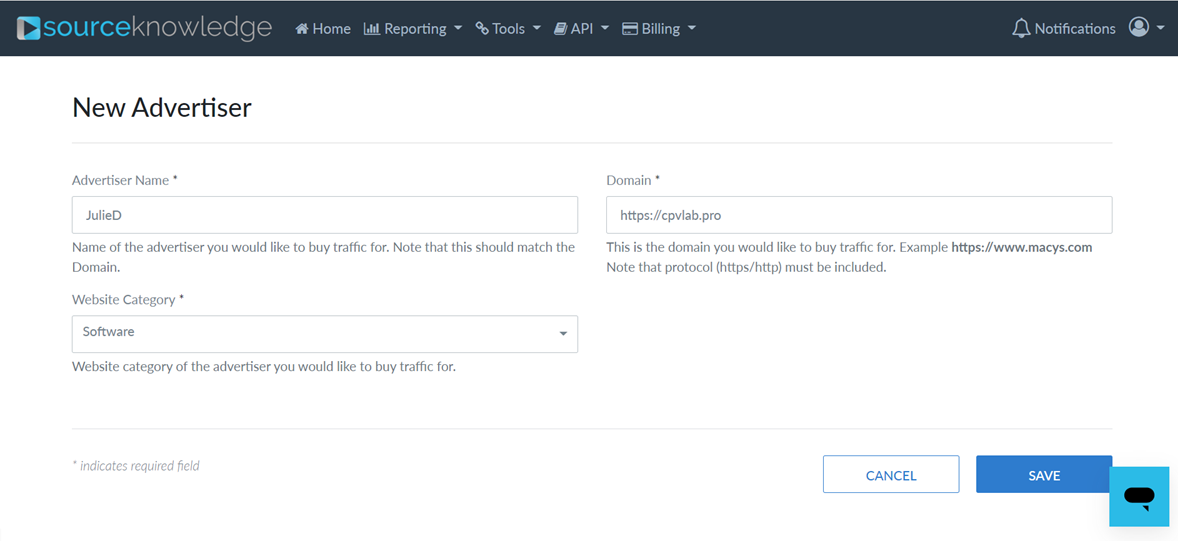This screenshot has height=541, width=1178.
Task: Open the Reporting dropdown menu
Action: (412, 29)
